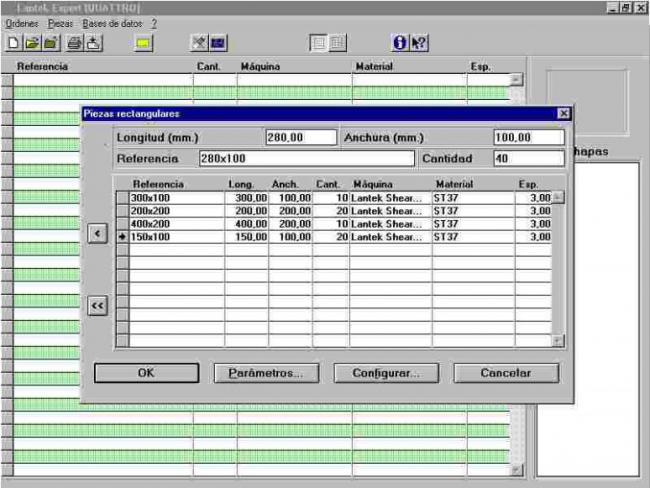Click the single-sheet view toolbar icon
The height and width of the screenshot is (488, 650).
(x=319, y=43)
